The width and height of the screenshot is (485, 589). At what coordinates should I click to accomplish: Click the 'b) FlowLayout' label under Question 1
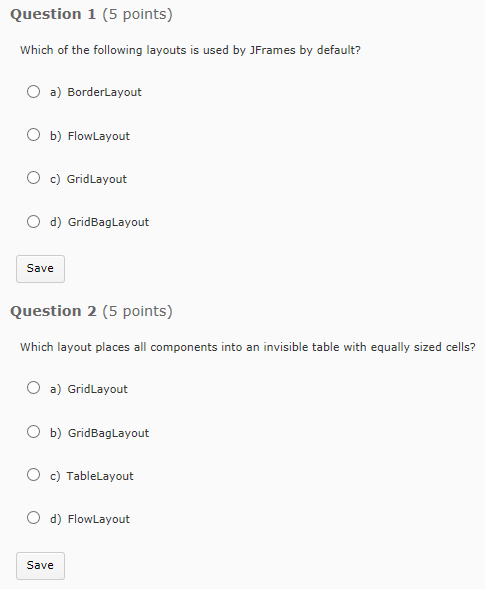(x=90, y=136)
